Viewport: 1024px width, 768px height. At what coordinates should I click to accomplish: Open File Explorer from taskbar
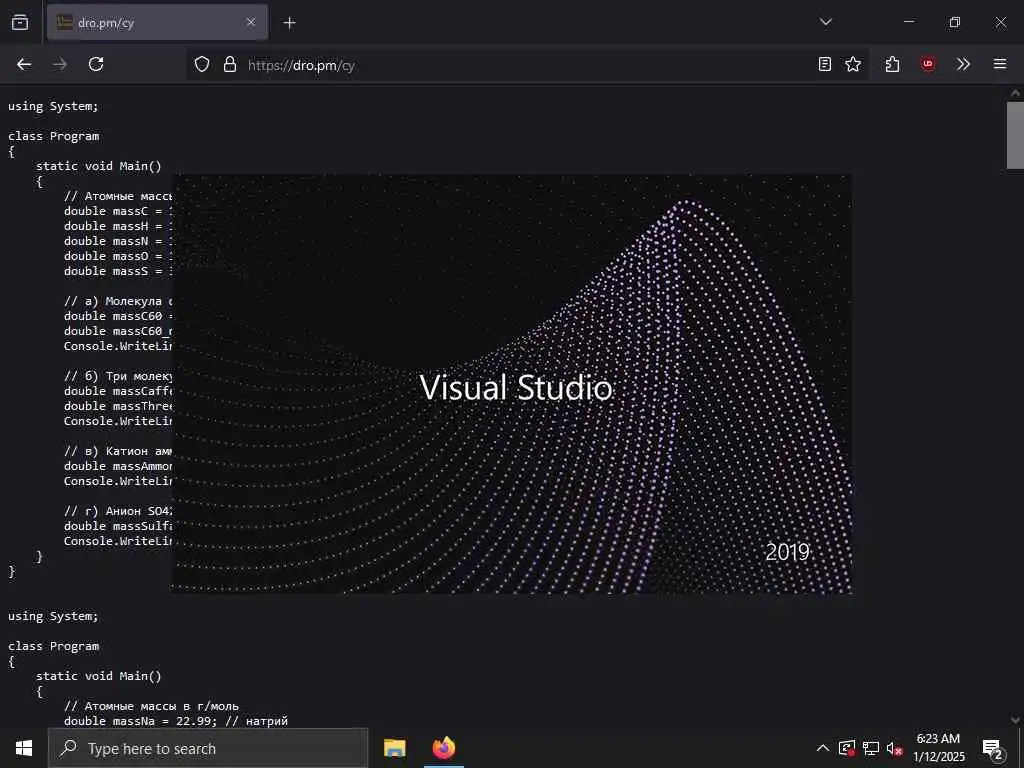click(x=394, y=748)
